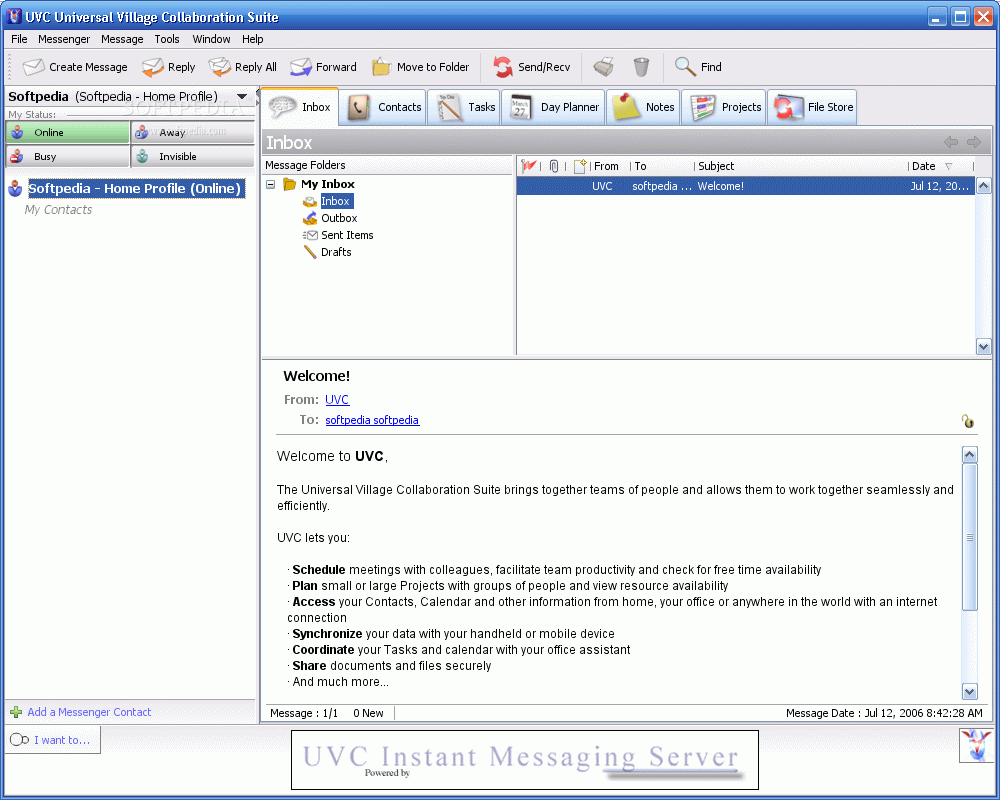This screenshot has width=1000, height=800.
Task: Open the Help menu
Action: pos(253,39)
